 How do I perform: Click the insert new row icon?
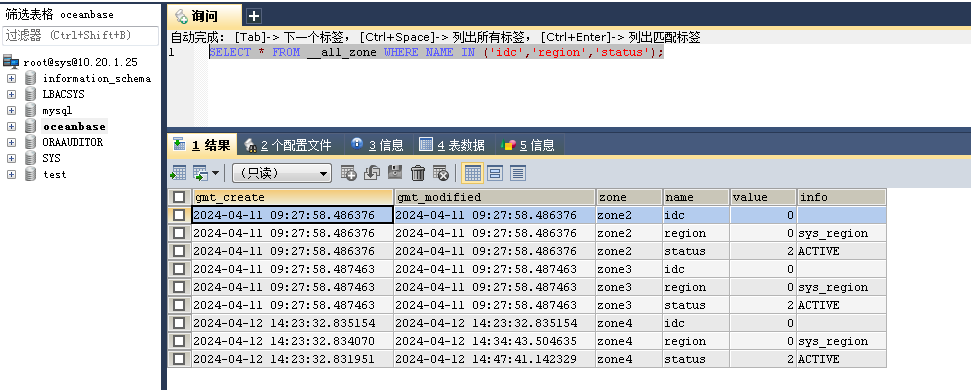coord(349,173)
